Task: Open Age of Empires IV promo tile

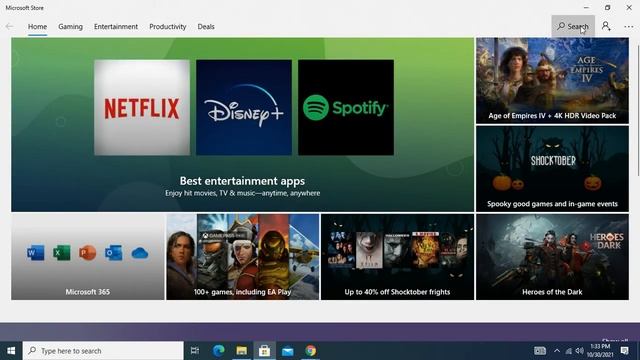Action: 552,81
